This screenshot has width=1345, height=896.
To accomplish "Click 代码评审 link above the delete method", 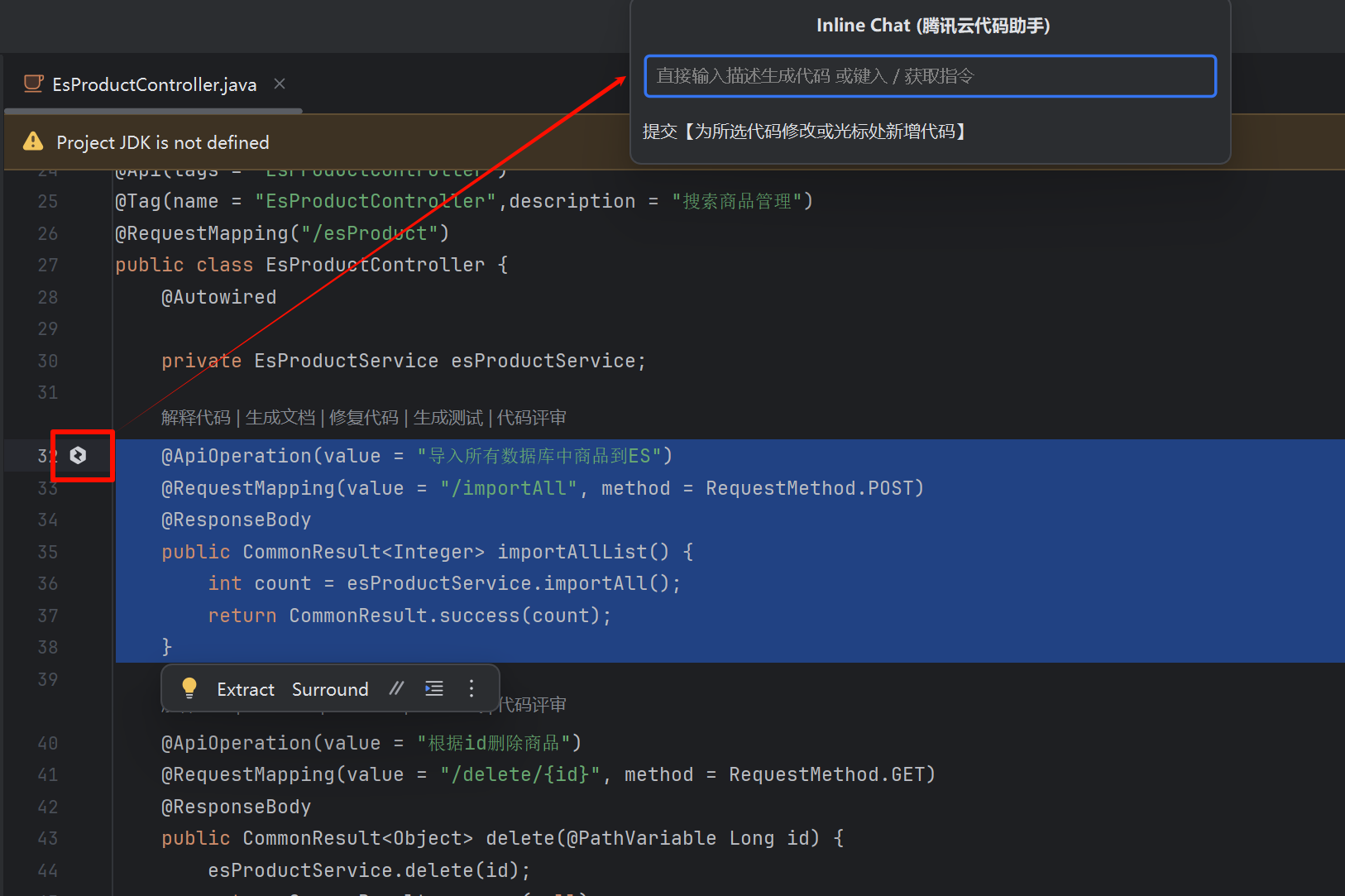I will 532,705.
